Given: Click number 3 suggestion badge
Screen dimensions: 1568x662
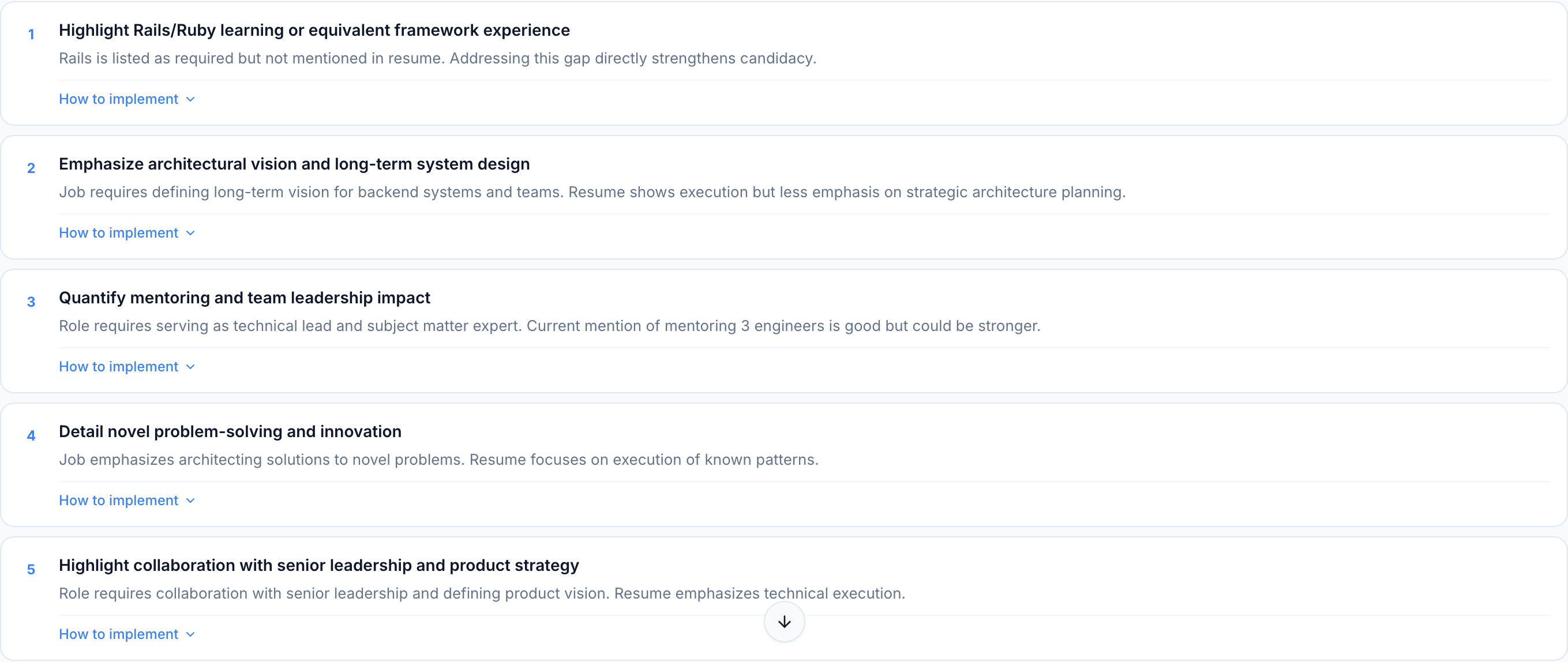Looking at the screenshot, I should [31, 302].
